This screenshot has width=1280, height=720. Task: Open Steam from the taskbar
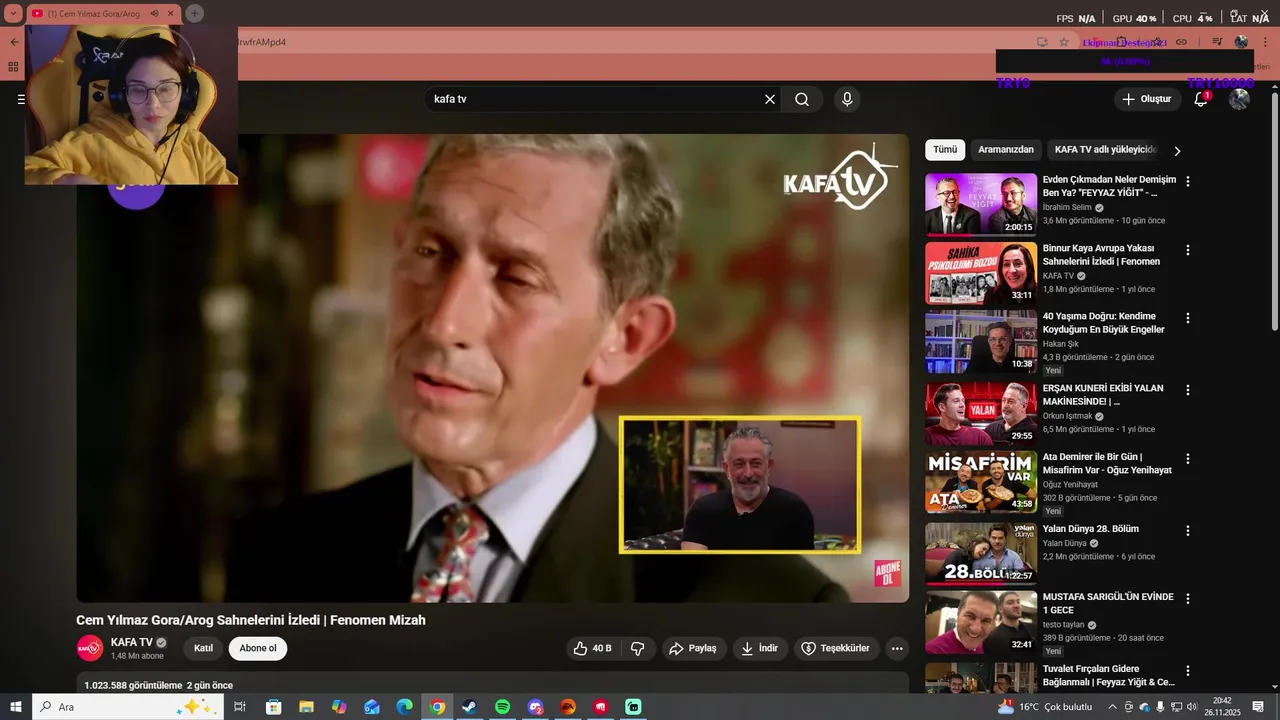coord(469,707)
